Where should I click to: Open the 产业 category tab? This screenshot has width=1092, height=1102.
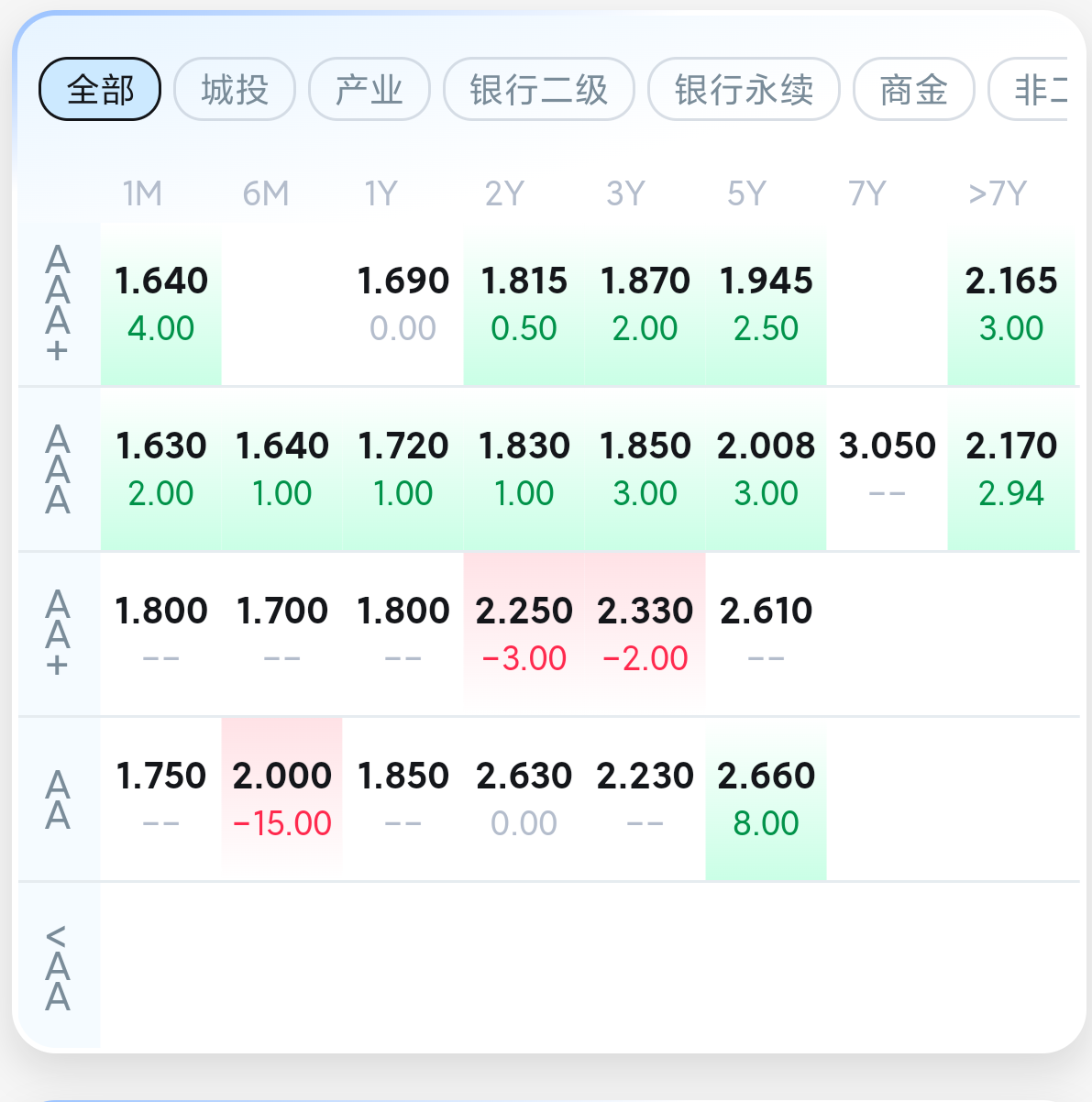tap(370, 89)
